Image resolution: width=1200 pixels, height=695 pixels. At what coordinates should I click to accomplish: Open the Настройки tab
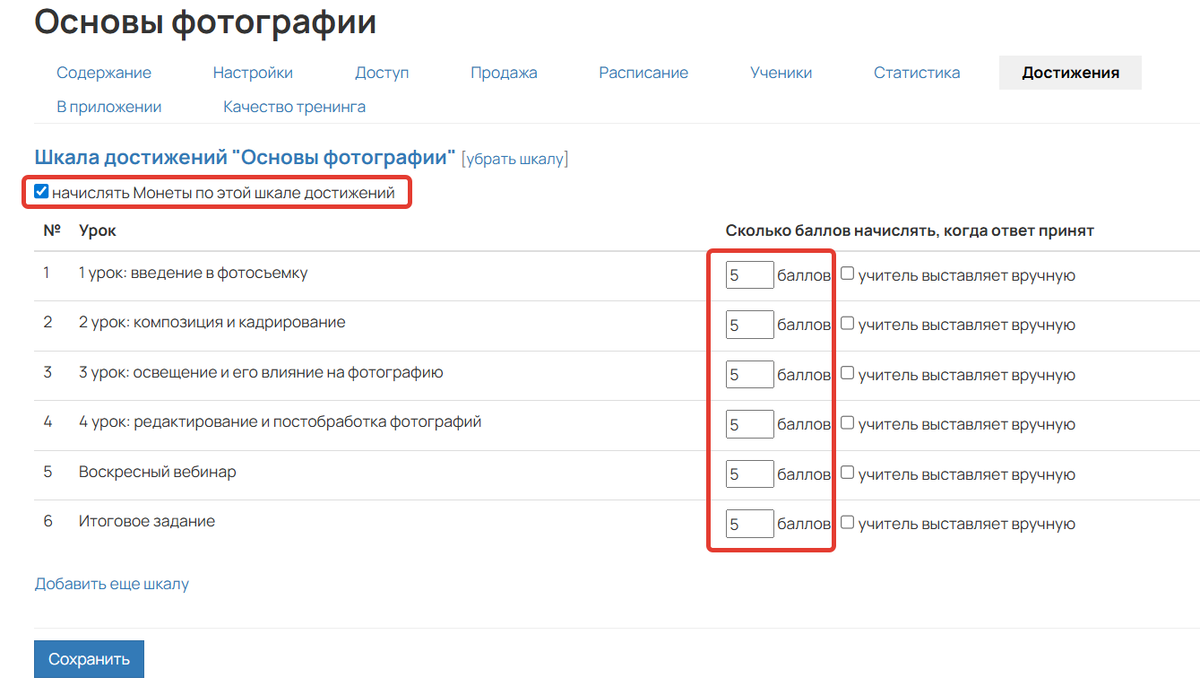click(x=253, y=72)
